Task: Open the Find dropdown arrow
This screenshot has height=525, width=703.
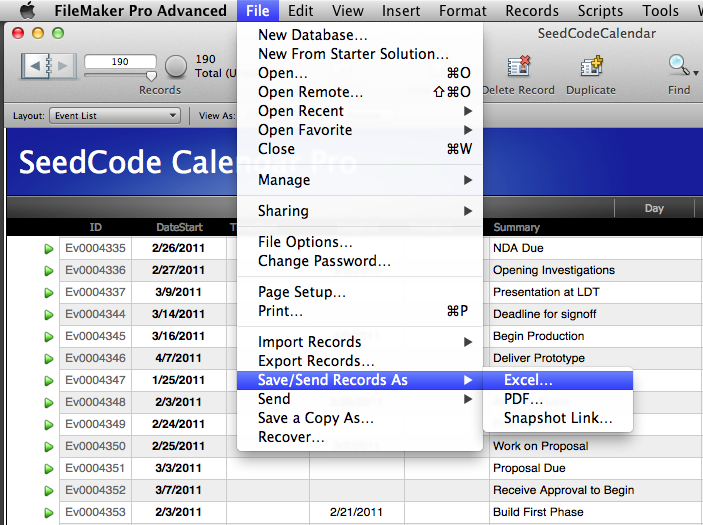Action: [695, 73]
